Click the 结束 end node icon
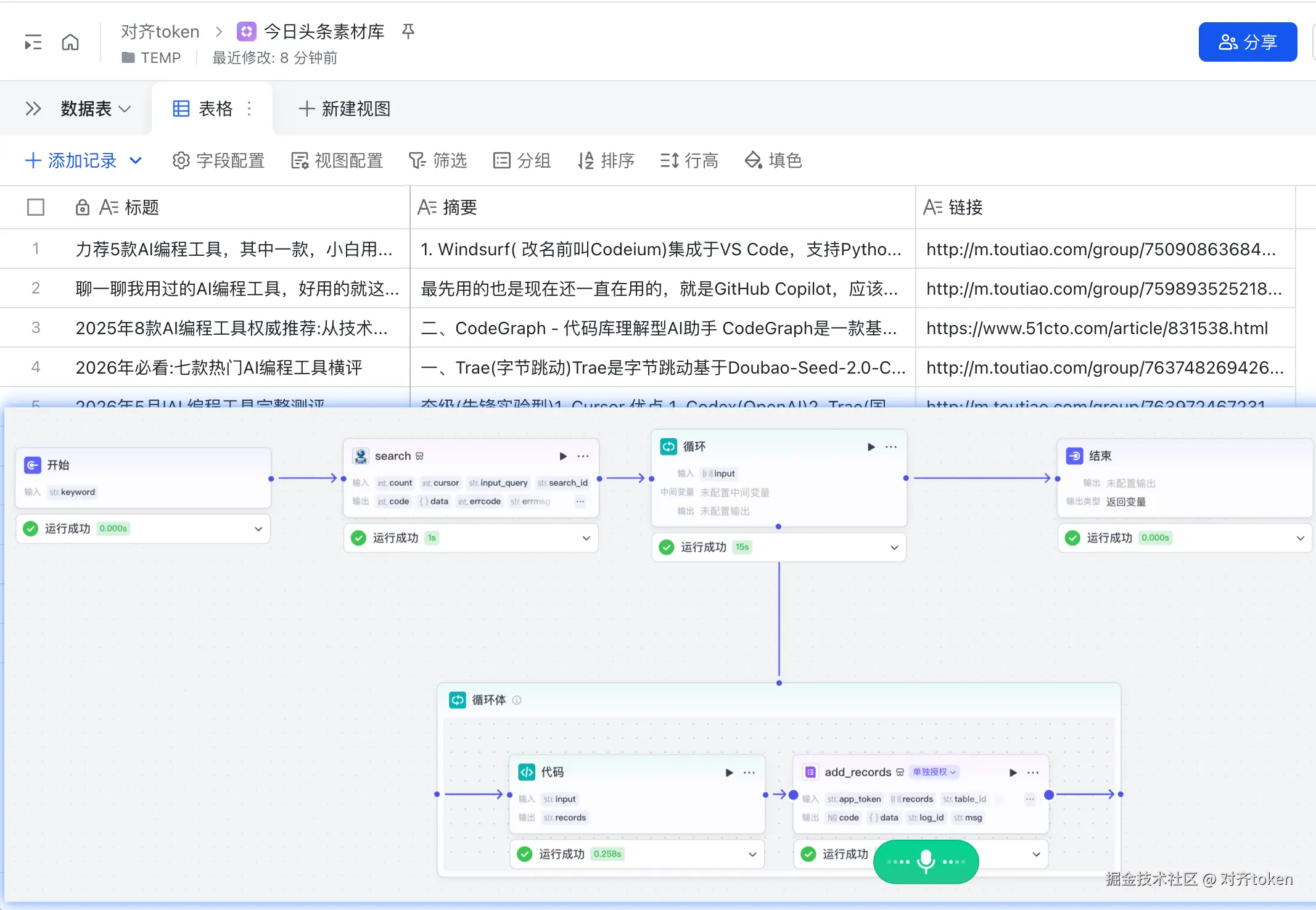This screenshot has height=910, width=1316. (1075, 456)
